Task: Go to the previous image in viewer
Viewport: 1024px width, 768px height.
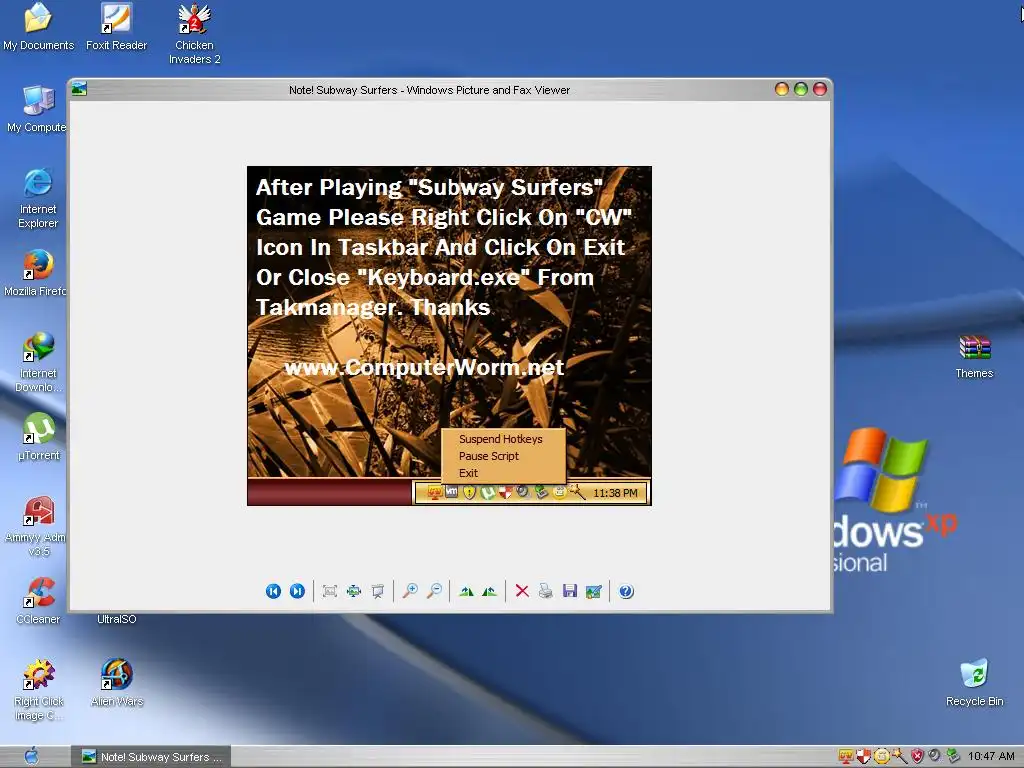Action: coord(273,592)
